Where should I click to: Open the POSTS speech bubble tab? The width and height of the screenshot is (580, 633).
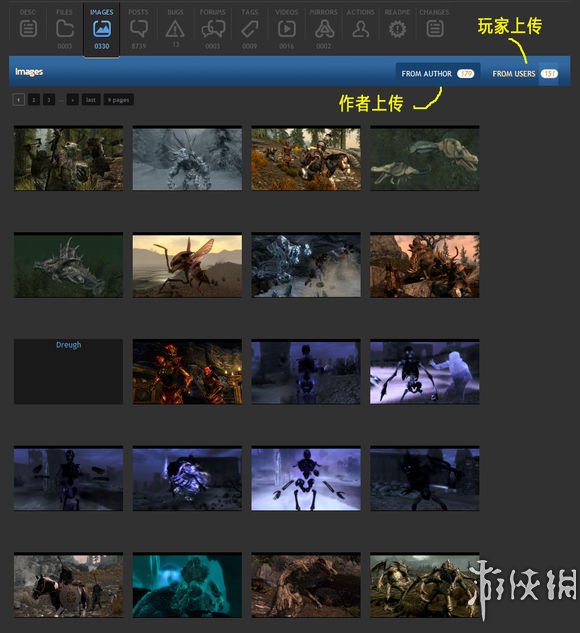coord(138,28)
